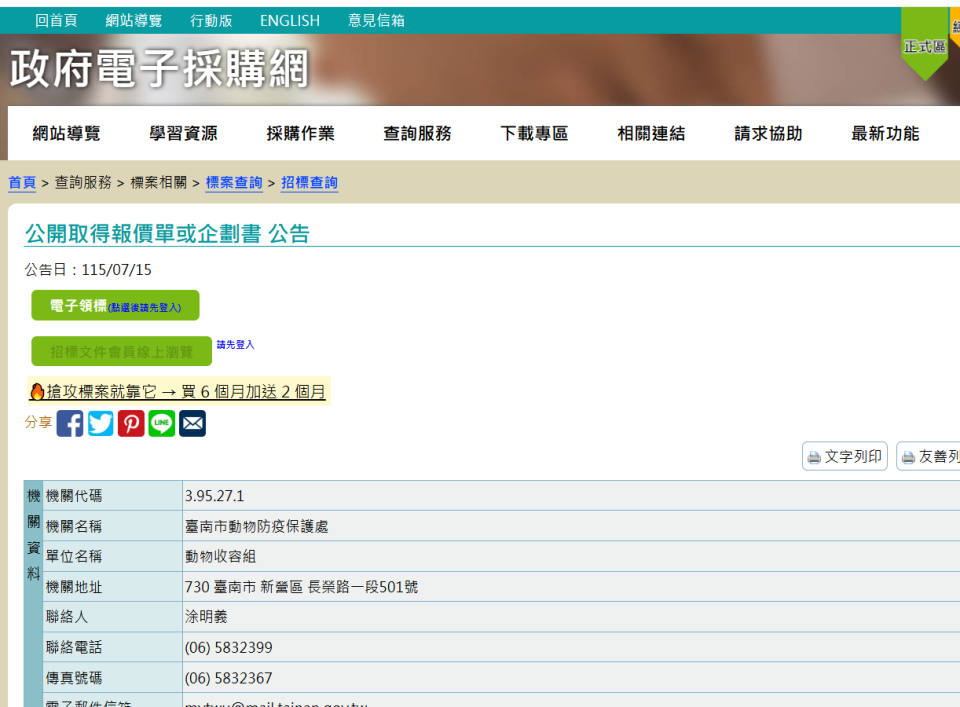Go to 回首頁 in top bar
The image size is (960, 707).
coord(56,21)
